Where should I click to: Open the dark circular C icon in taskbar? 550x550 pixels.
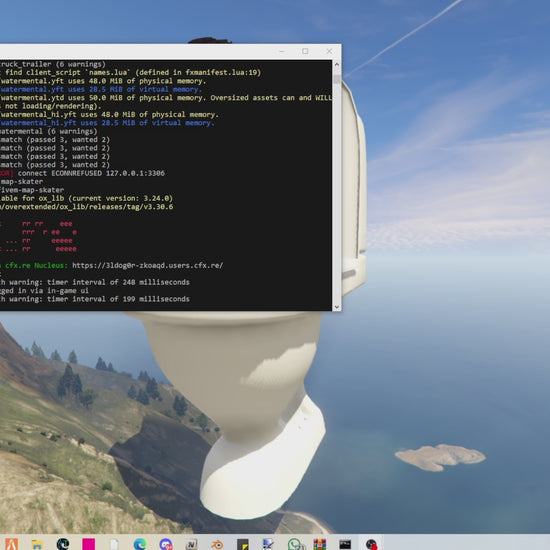pos(63,544)
